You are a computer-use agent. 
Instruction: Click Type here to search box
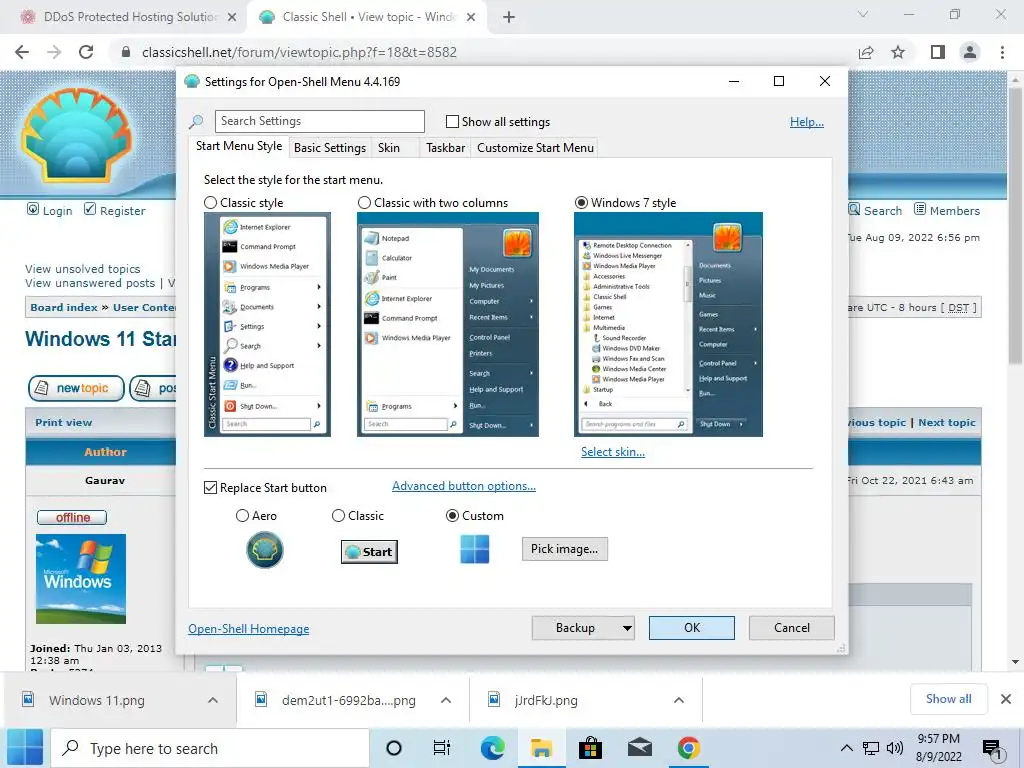(x=210, y=748)
